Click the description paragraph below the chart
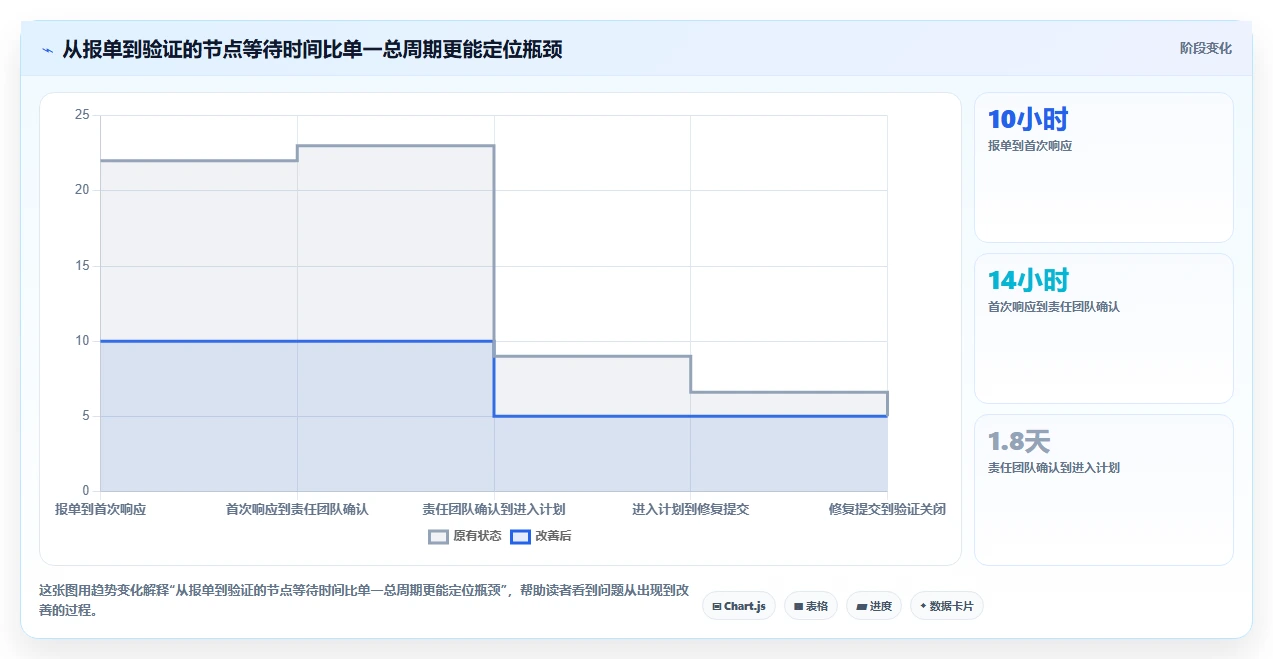This screenshot has width=1273, height=659. (x=364, y=600)
